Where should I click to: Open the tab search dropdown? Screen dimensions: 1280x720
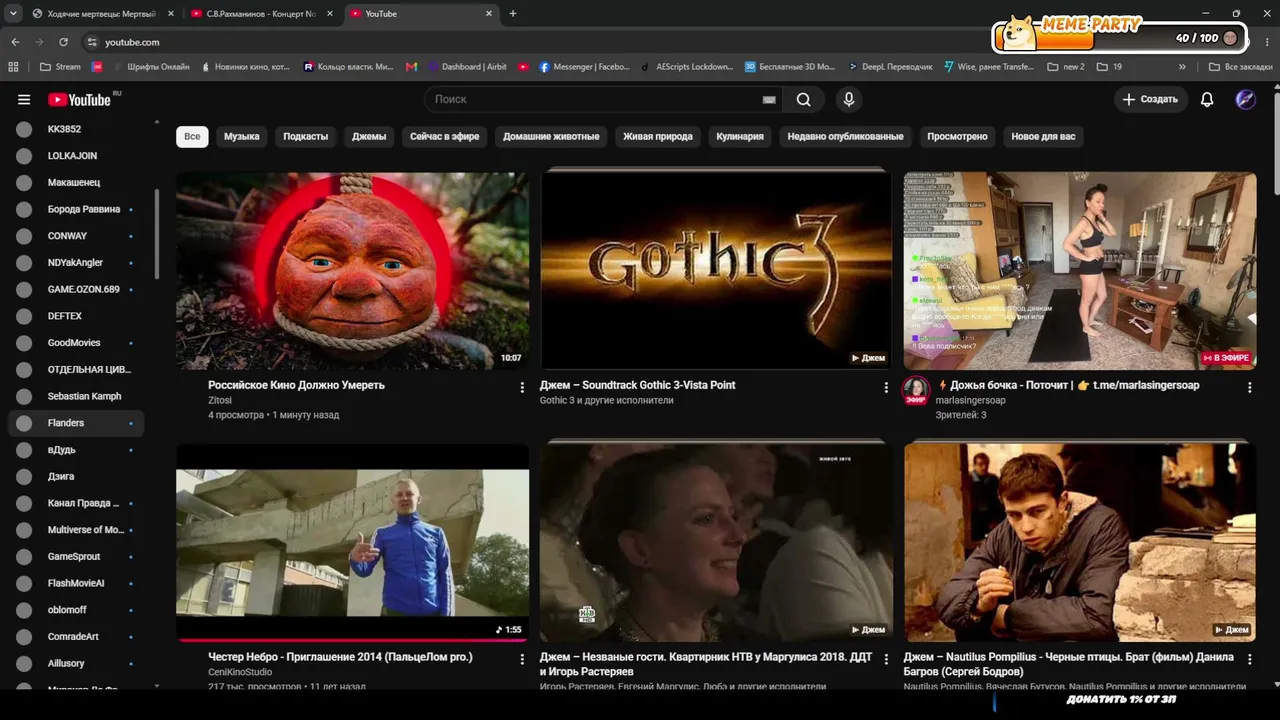click(13, 14)
